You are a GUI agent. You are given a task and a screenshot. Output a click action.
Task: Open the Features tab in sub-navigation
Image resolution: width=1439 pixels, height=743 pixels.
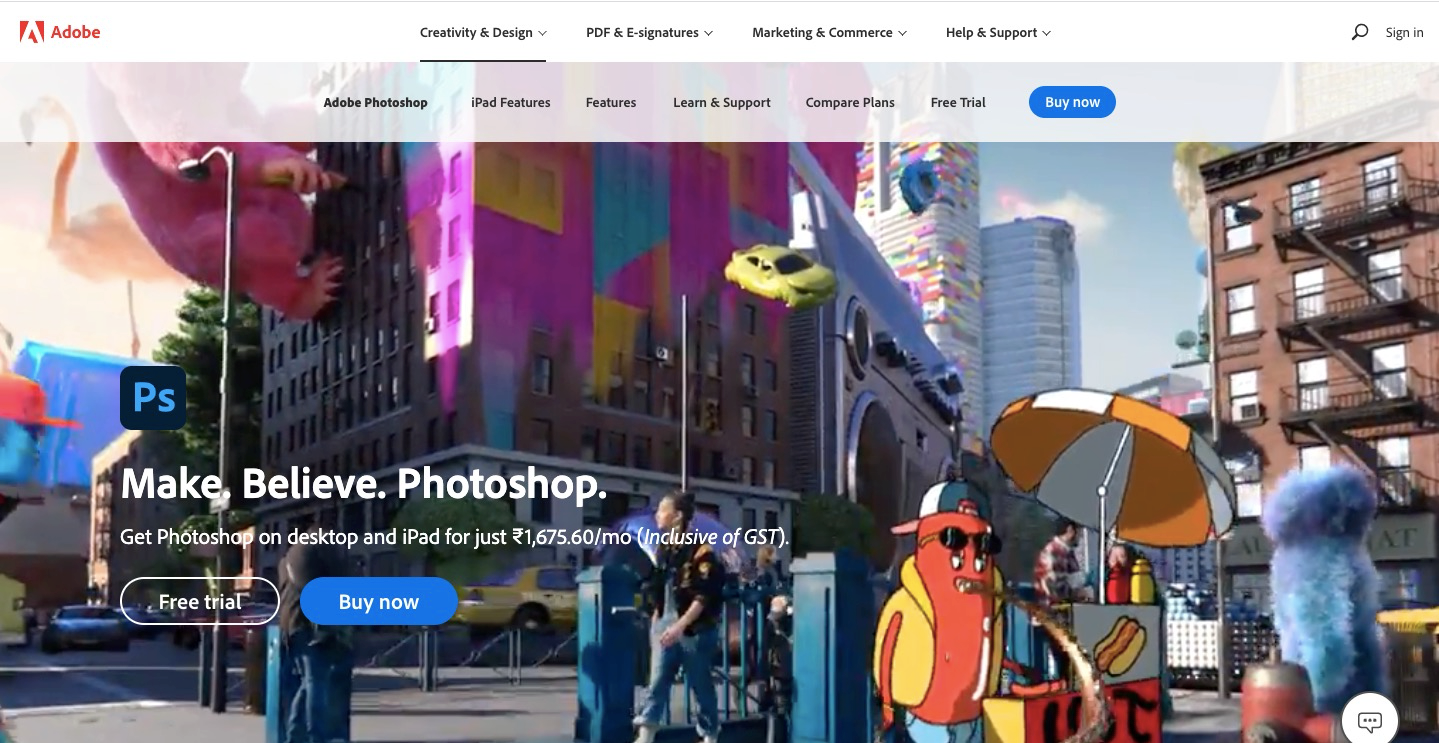tap(611, 102)
